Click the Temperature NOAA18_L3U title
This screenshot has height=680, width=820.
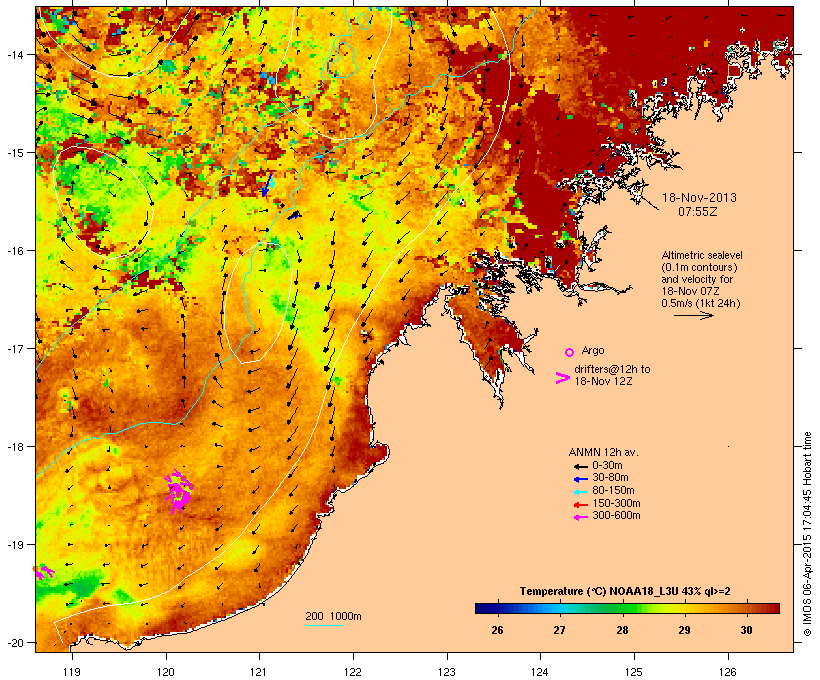click(x=625, y=591)
